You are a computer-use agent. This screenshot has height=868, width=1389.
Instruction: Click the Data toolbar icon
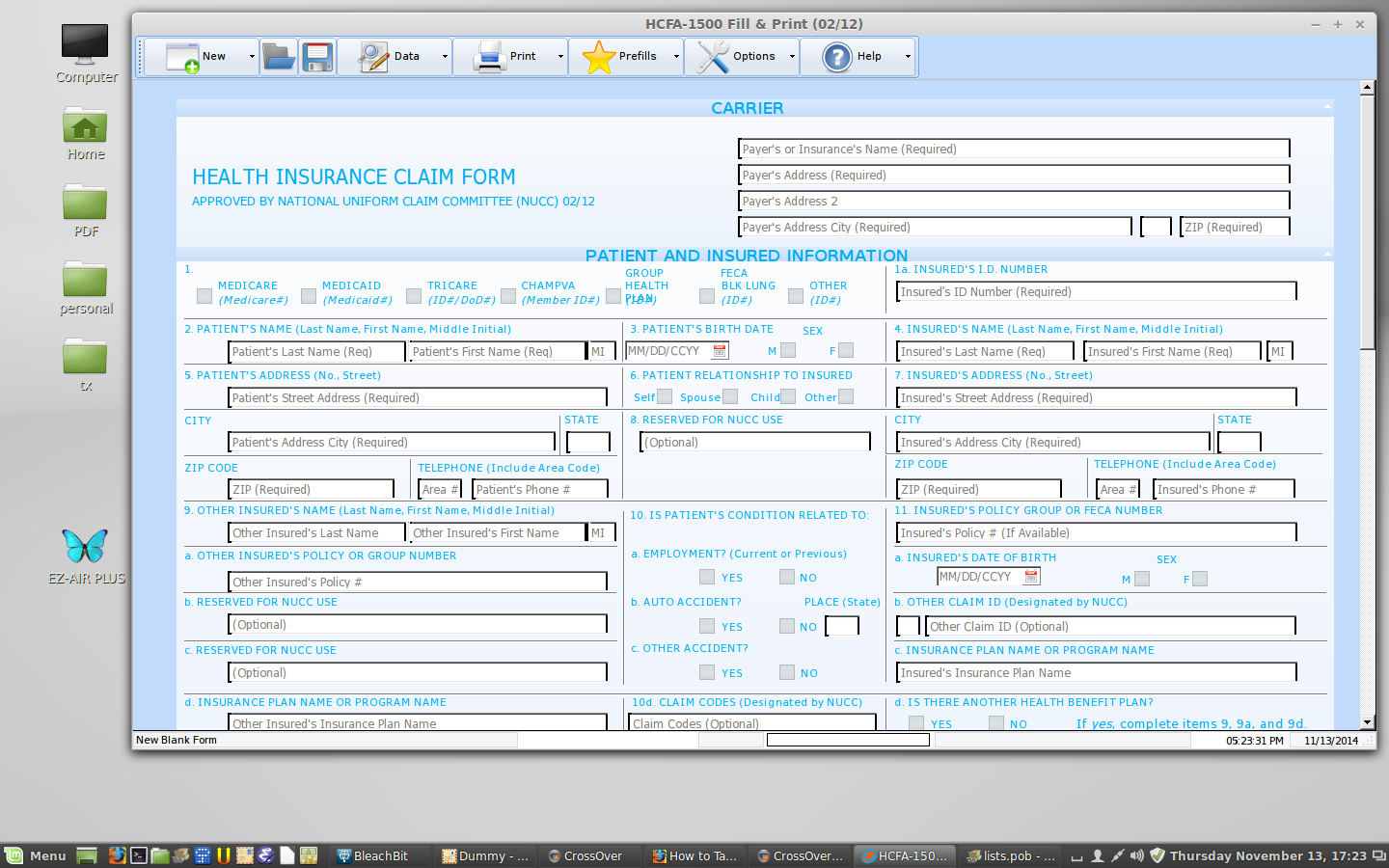[x=373, y=57]
